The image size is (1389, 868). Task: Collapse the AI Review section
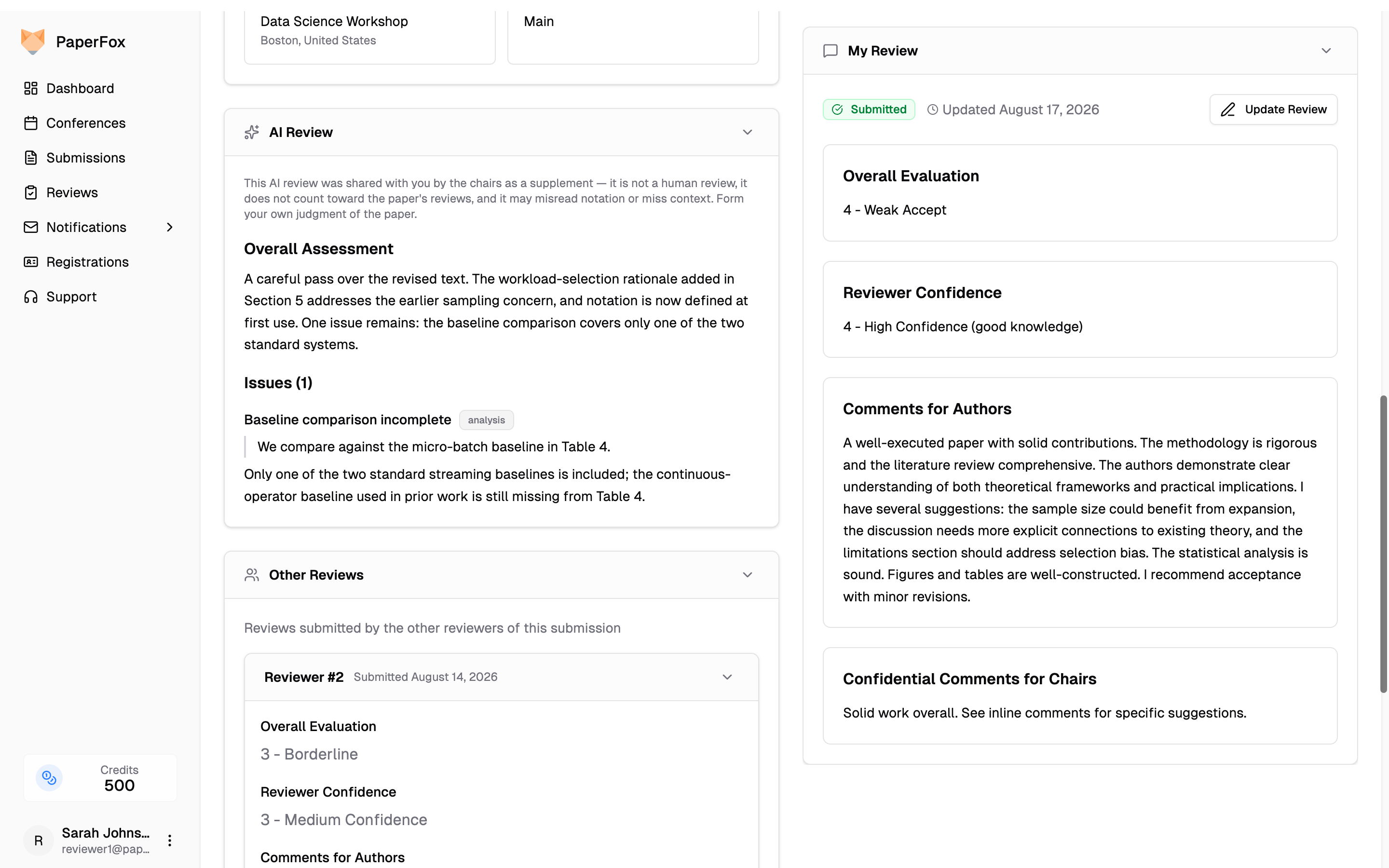tap(747, 132)
